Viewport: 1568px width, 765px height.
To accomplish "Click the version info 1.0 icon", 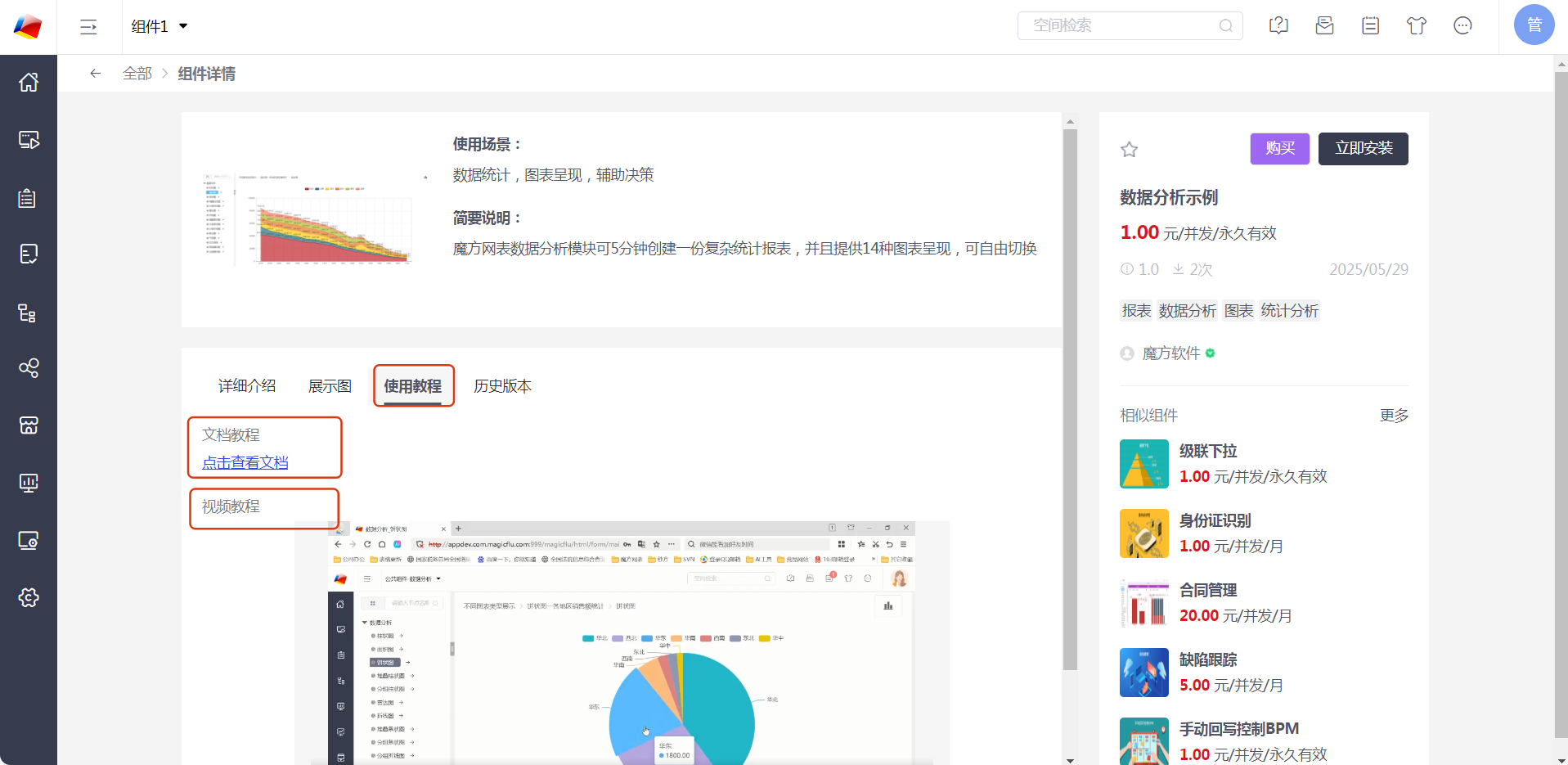I will tap(1127, 269).
